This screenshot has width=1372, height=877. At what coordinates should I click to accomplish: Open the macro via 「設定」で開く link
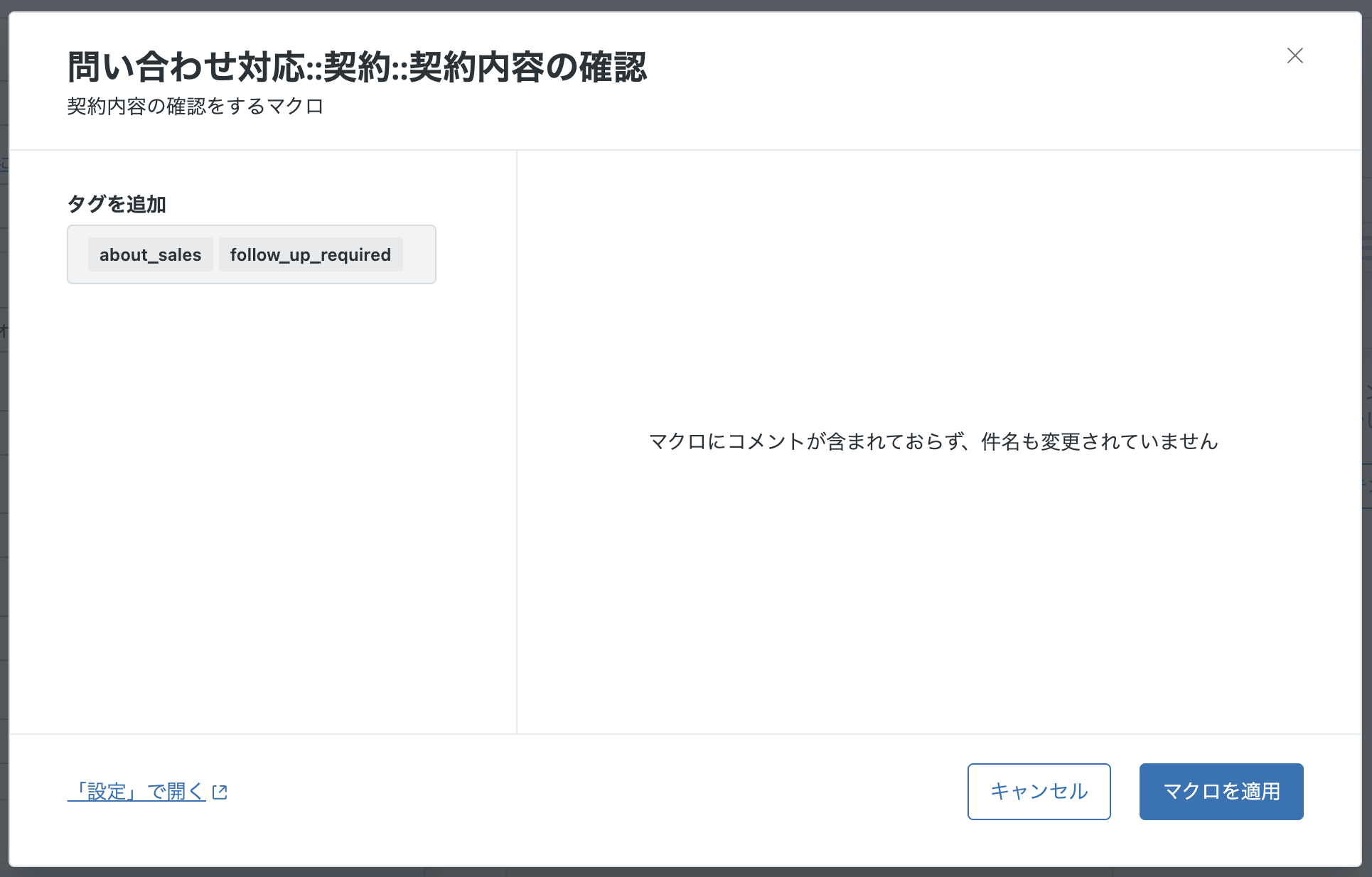[136, 792]
